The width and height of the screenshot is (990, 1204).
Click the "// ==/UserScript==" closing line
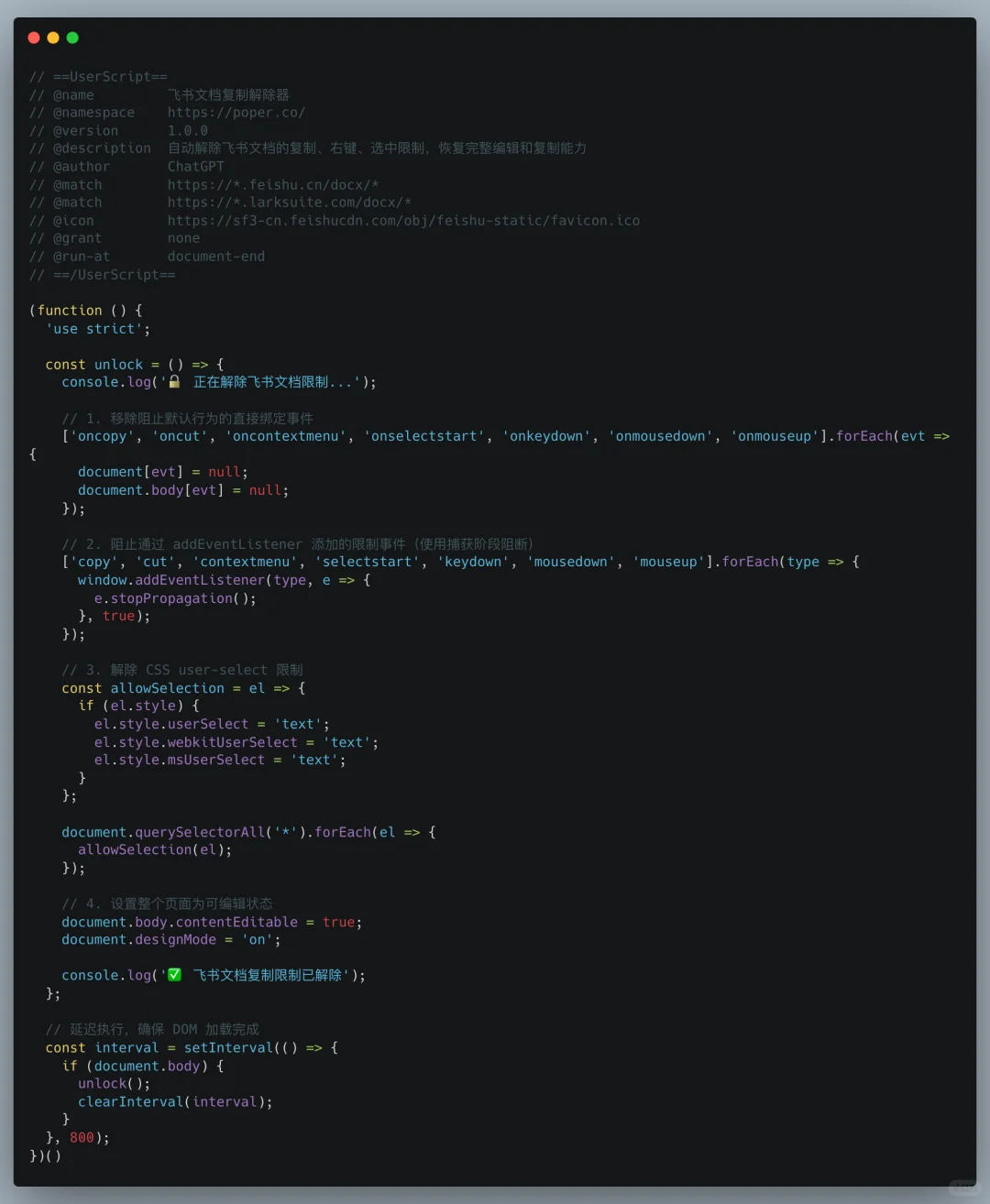(103, 275)
